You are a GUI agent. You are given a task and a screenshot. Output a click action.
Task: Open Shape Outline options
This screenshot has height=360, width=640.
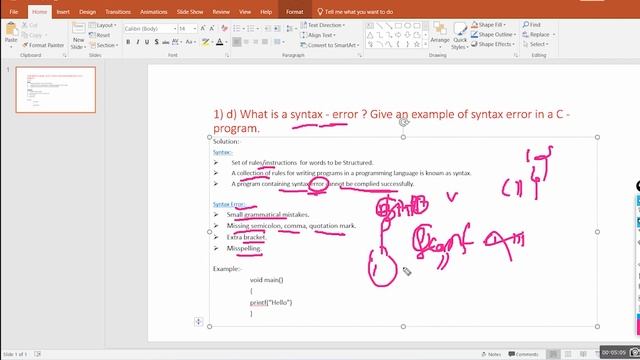493,35
